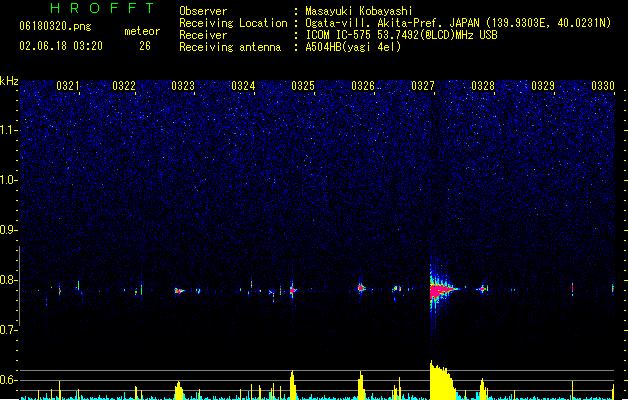Viewport: 629px width, 400px height.
Task: Click the Receiving antenna label
Action: [230, 47]
